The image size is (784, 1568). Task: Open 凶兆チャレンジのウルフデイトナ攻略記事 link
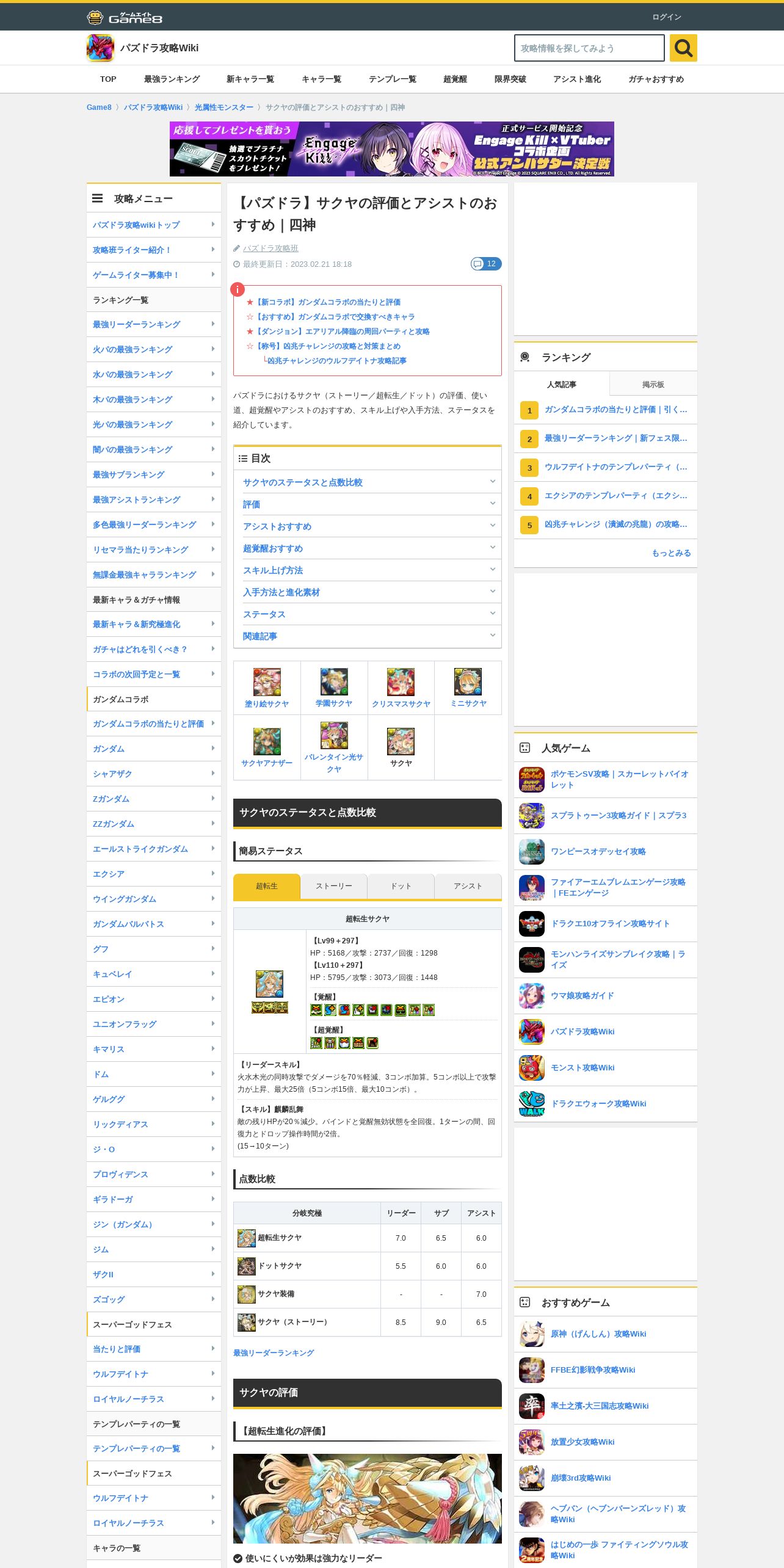coord(337,361)
